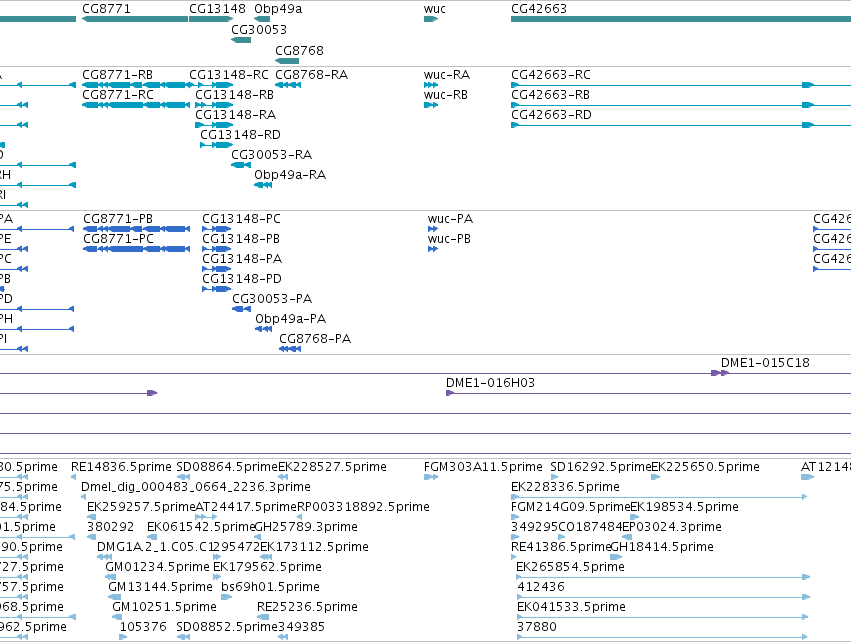Select EST RE14836.5prime
851x642 pixels.
[121, 467]
